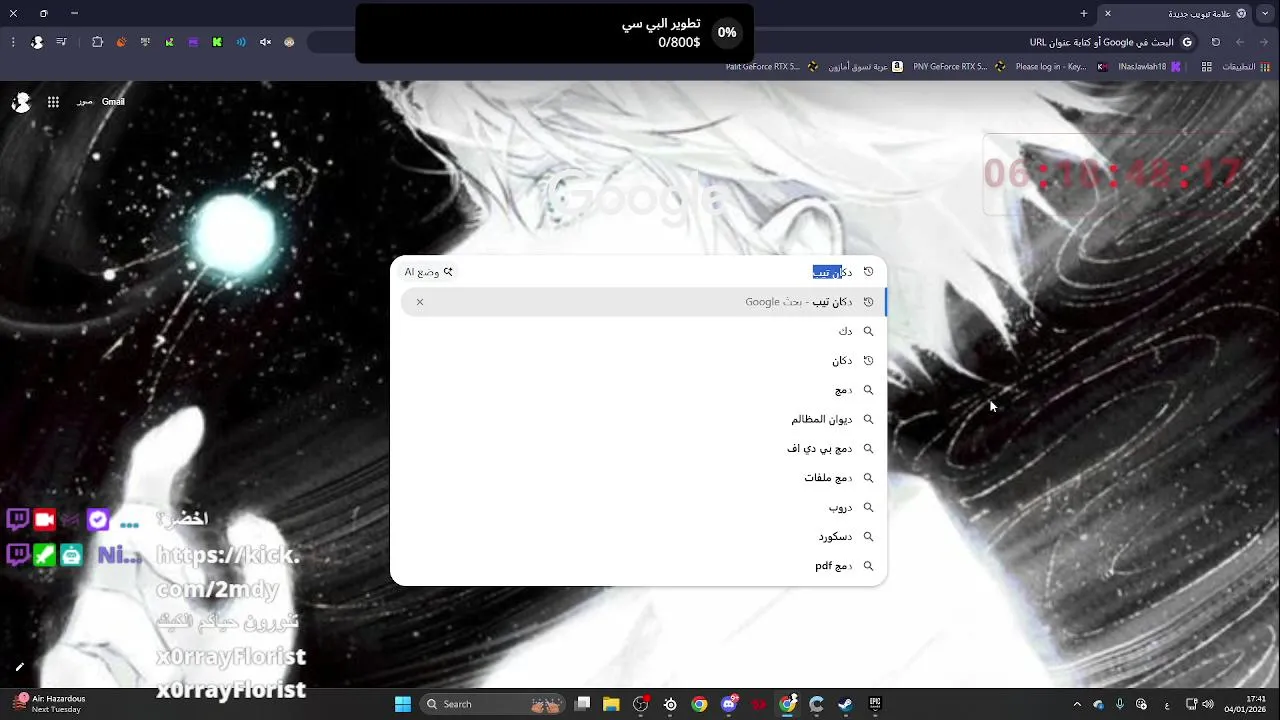Click the 'وضع AI' mode button

tap(429, 272)
